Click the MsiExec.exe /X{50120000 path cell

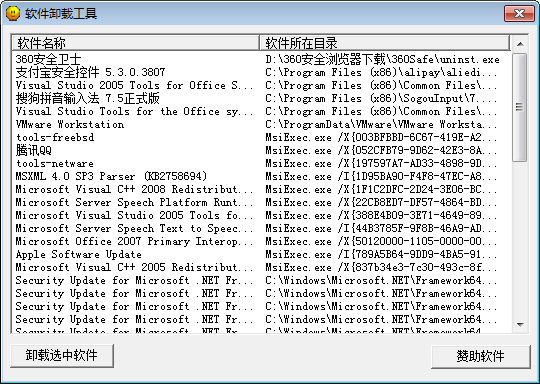coord(381,241)
